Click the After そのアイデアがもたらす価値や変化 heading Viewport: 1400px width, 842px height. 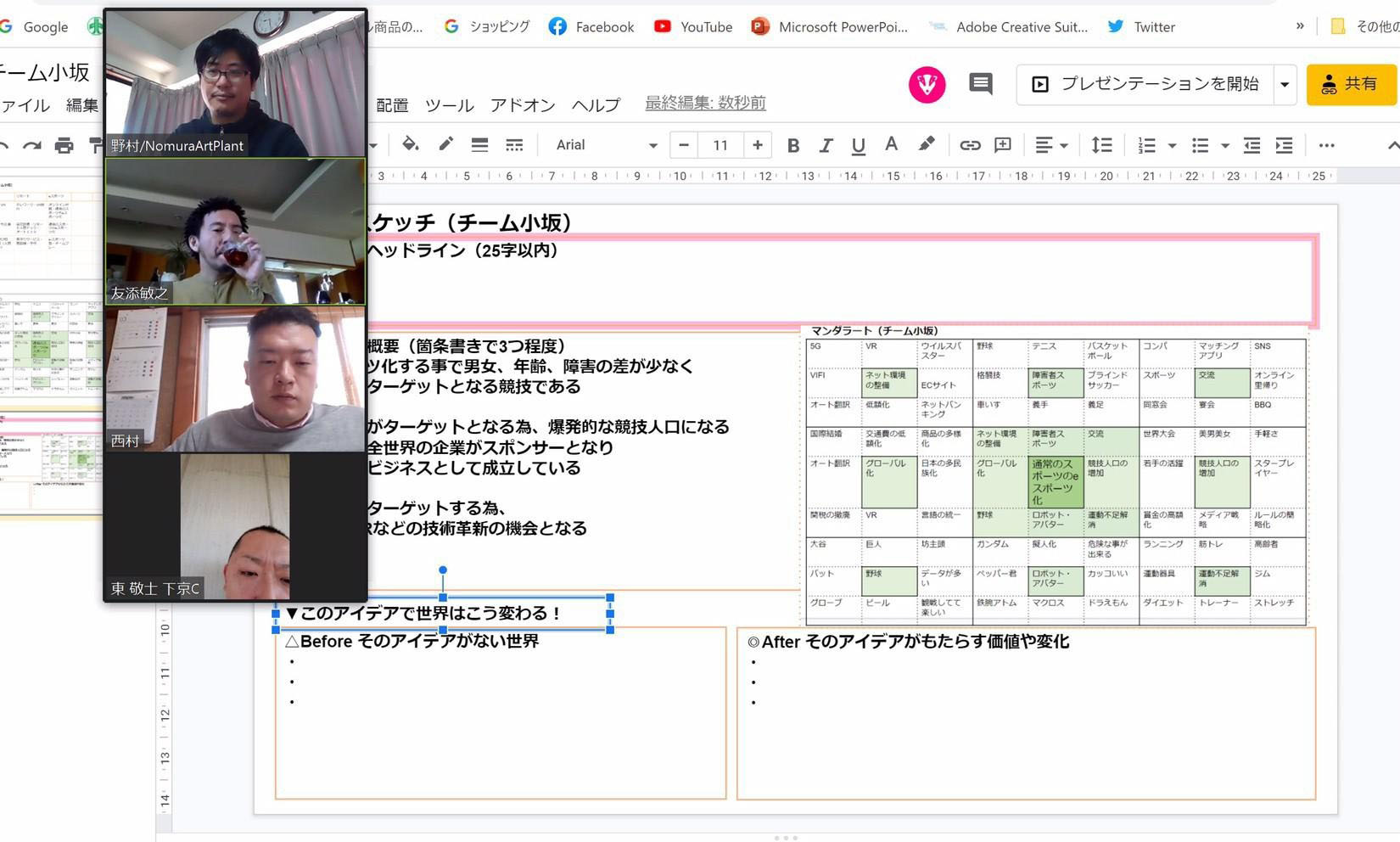tap(908, 643)
